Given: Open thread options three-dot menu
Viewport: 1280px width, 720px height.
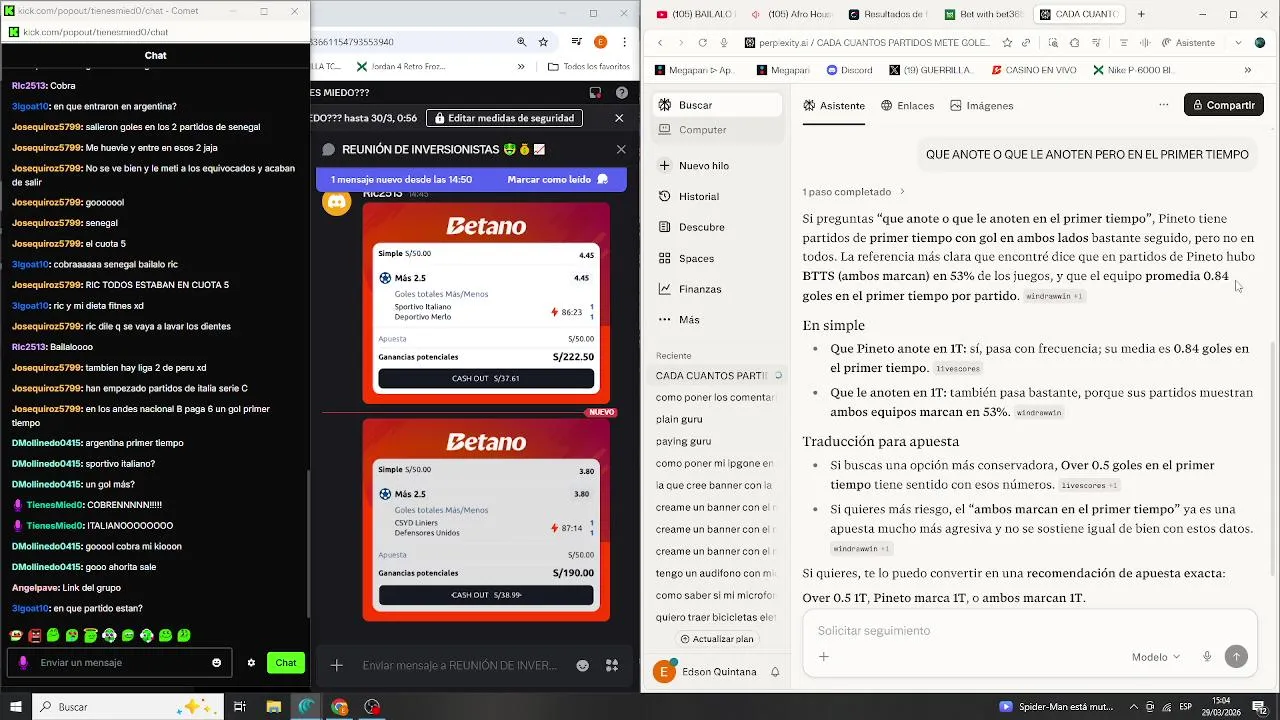Looking at the screenshot, I should click(x=1163, y=105).
